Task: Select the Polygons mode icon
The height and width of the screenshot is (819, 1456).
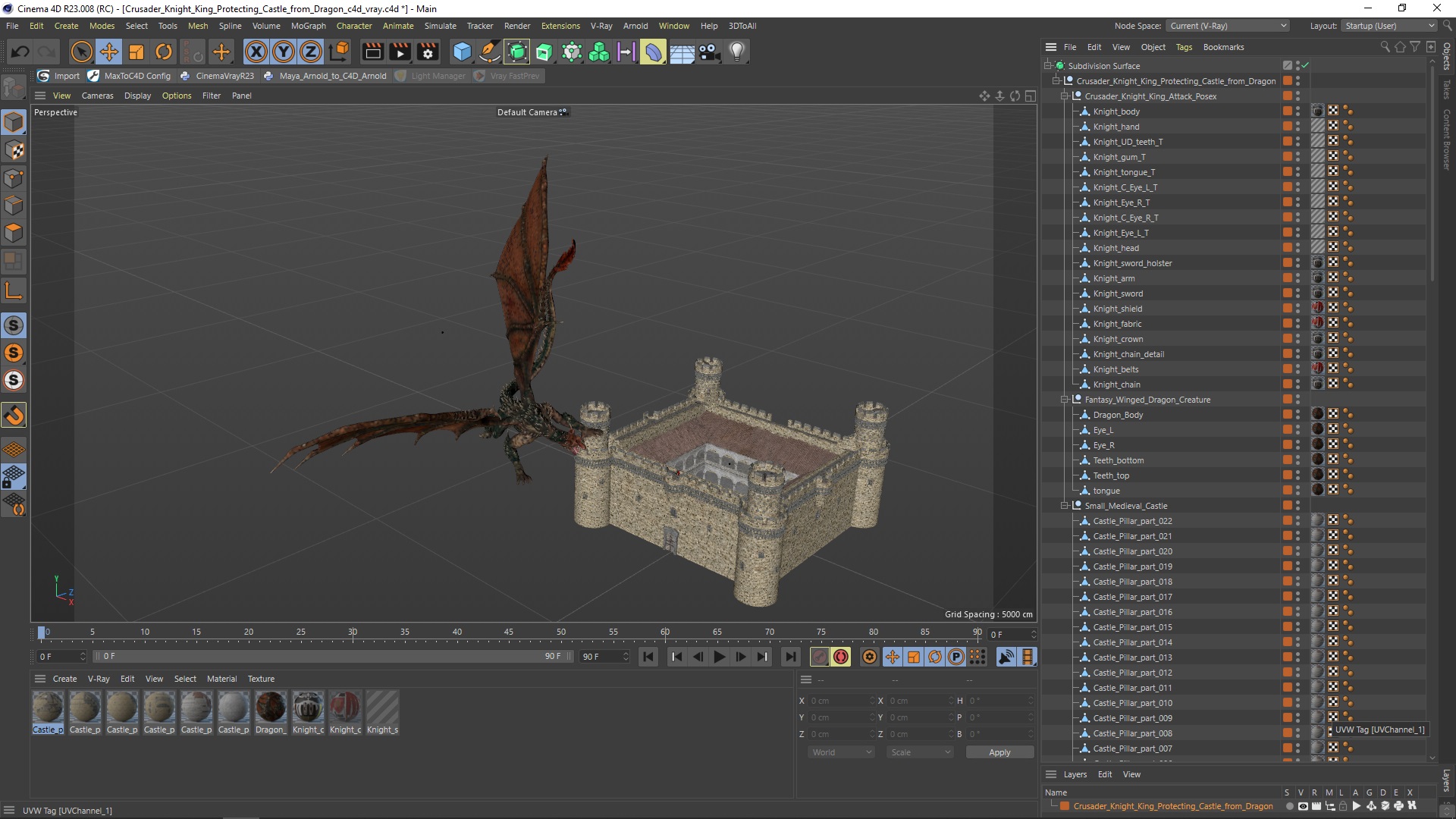Action: tap(14, 233)
